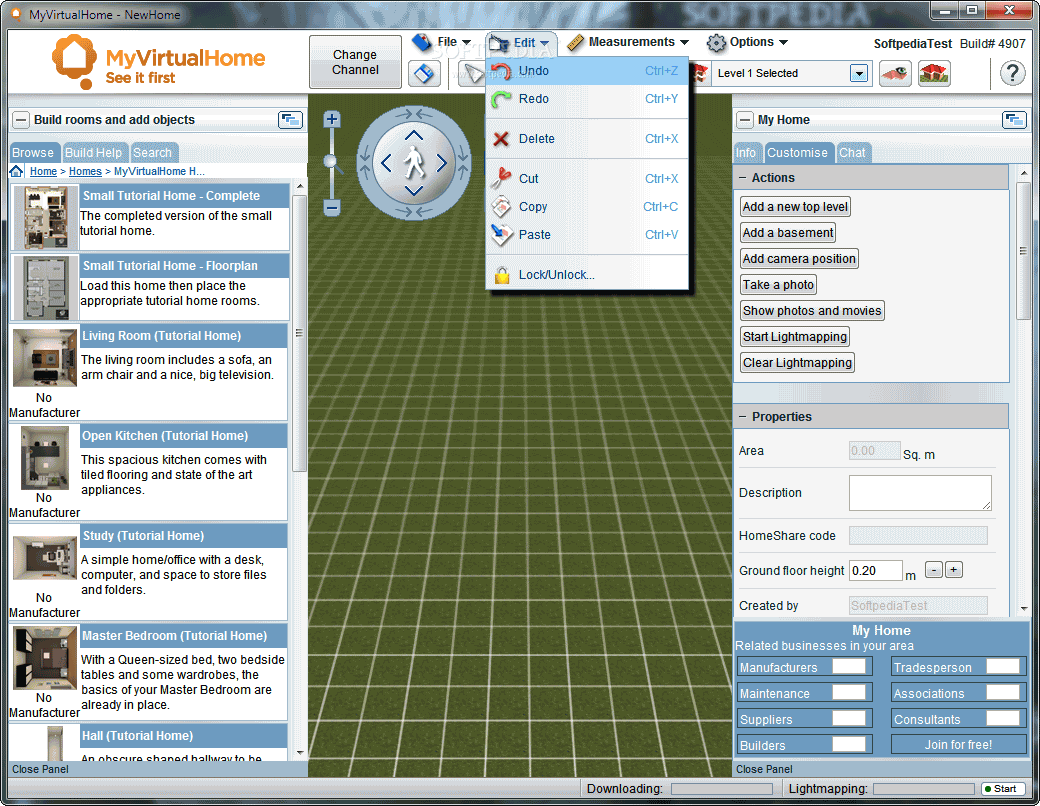
Task: Collapse the Actions section
Action: (x=743, y=178)
